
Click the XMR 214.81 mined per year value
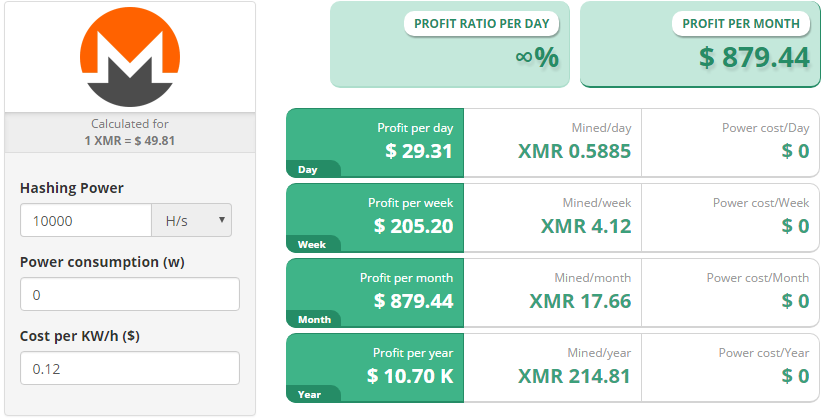pyautogui.click(x=574, y=376)
